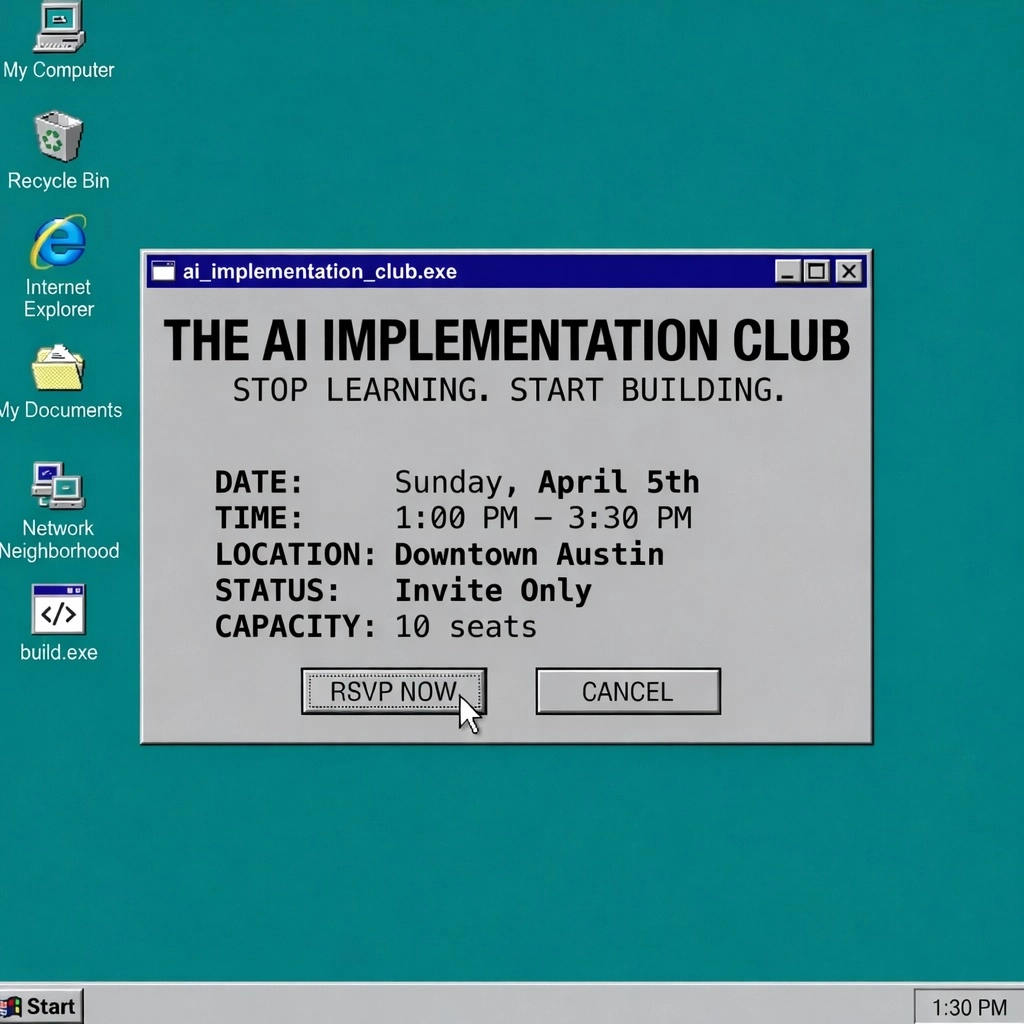This screenshot has height=1024, width=1024.
Task: Click the ai_implementation_club.exe title bar icon
Action: click(x=162, y=271)
